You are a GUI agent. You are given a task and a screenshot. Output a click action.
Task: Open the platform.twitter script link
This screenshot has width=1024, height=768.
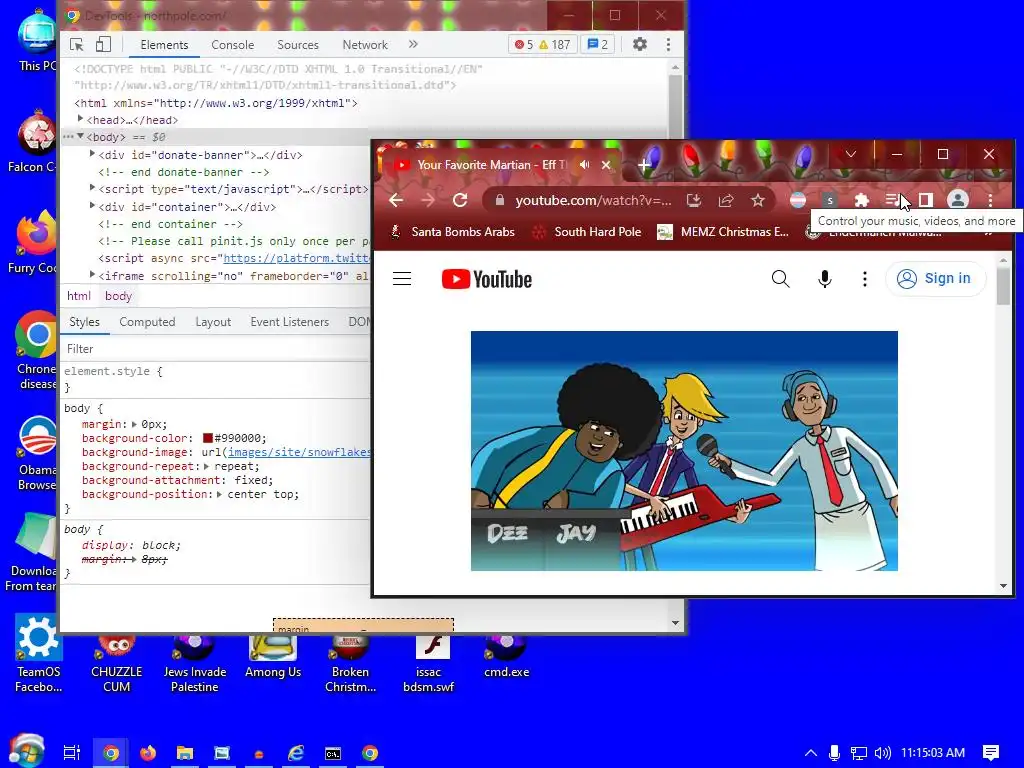pos(296,259)
